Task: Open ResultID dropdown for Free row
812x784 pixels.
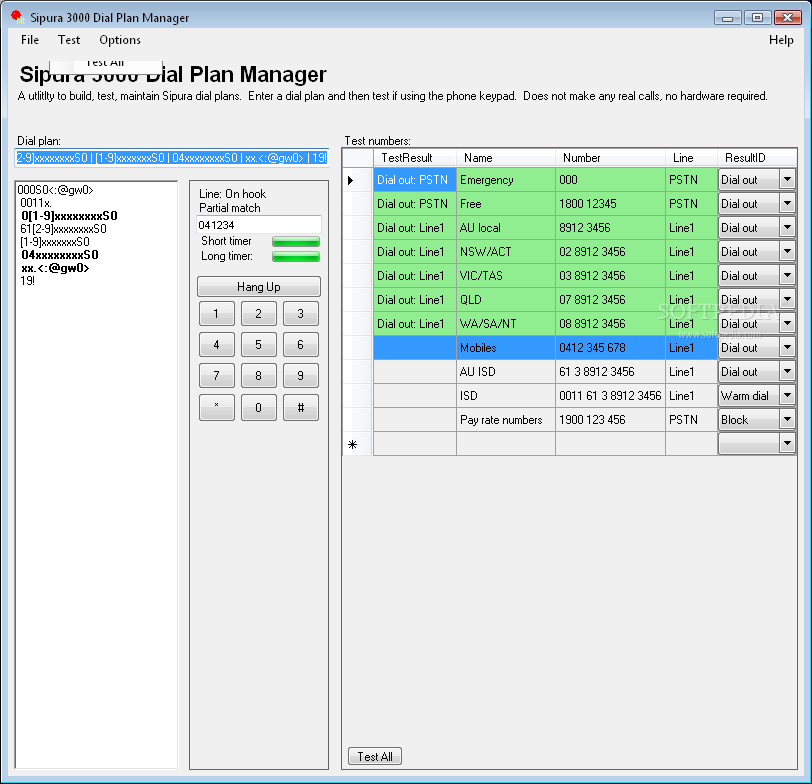Action: pos(787,204)
